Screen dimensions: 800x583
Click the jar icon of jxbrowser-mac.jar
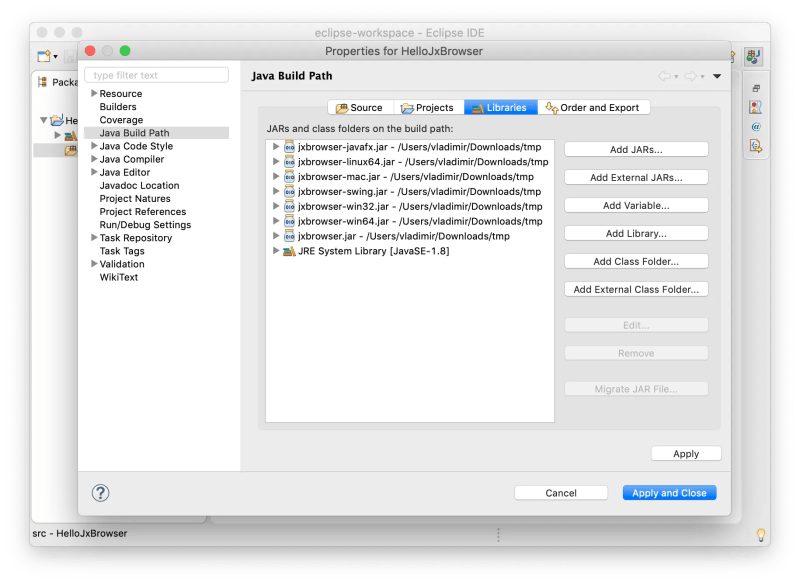pyautogui.click(x=289, y=176)
